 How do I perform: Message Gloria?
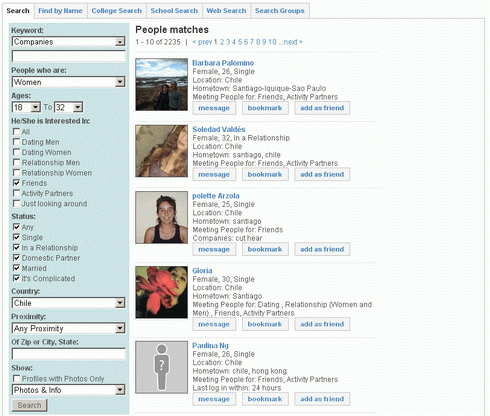click(214, 324)
